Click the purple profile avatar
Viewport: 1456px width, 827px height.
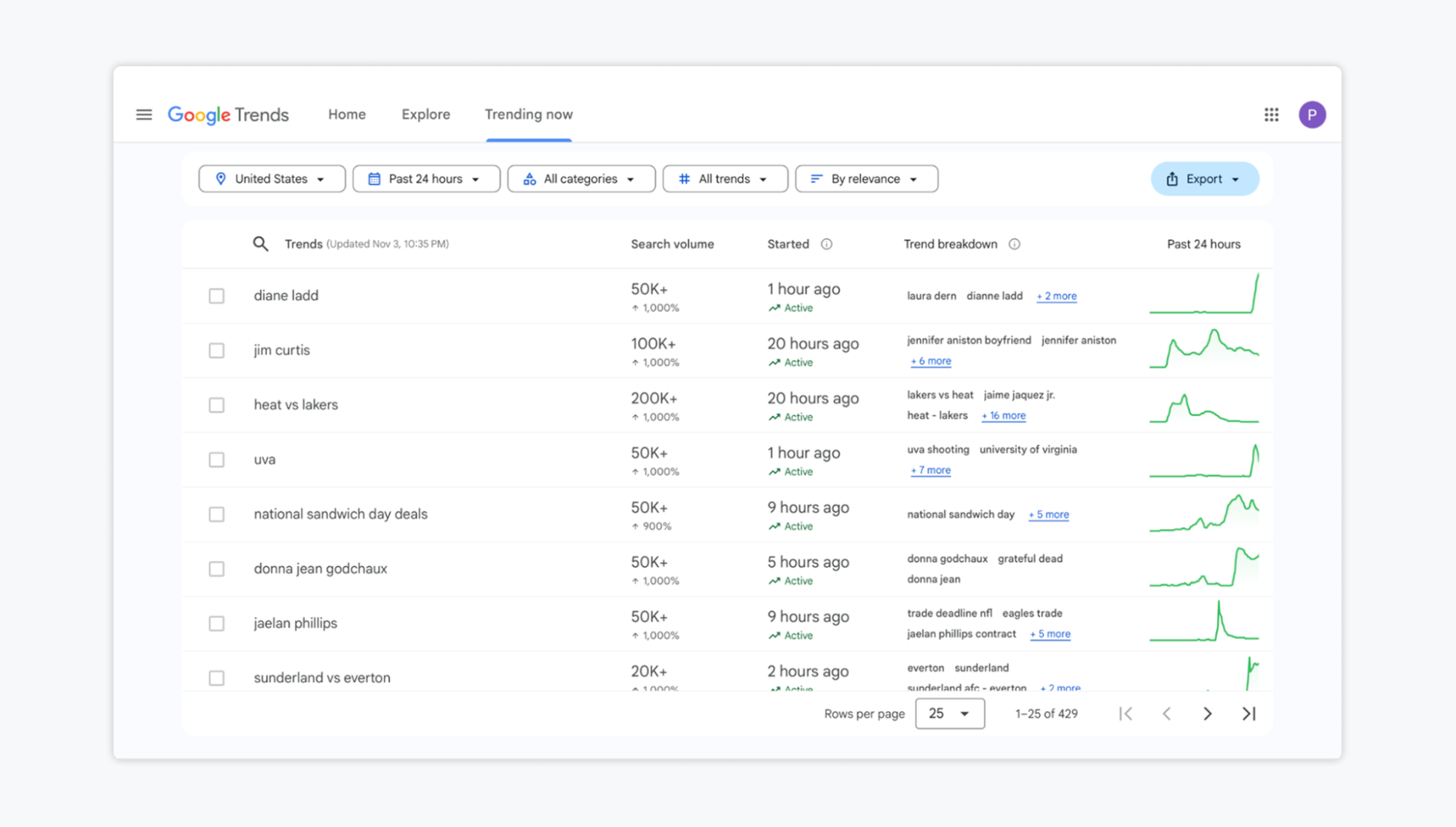[1312, 114]
